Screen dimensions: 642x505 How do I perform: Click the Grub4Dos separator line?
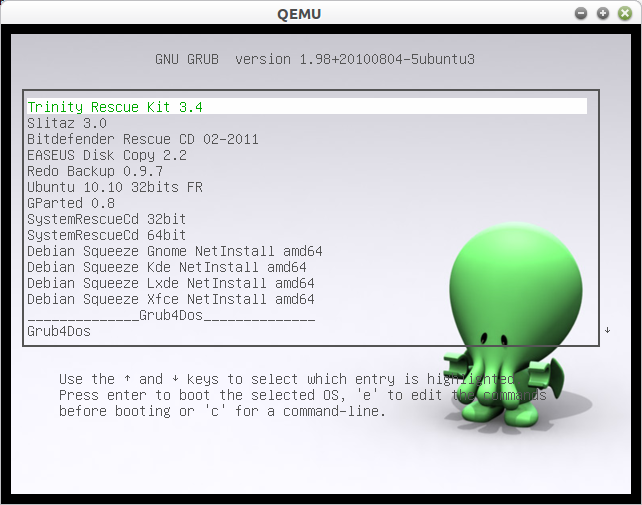click(171, 315)
